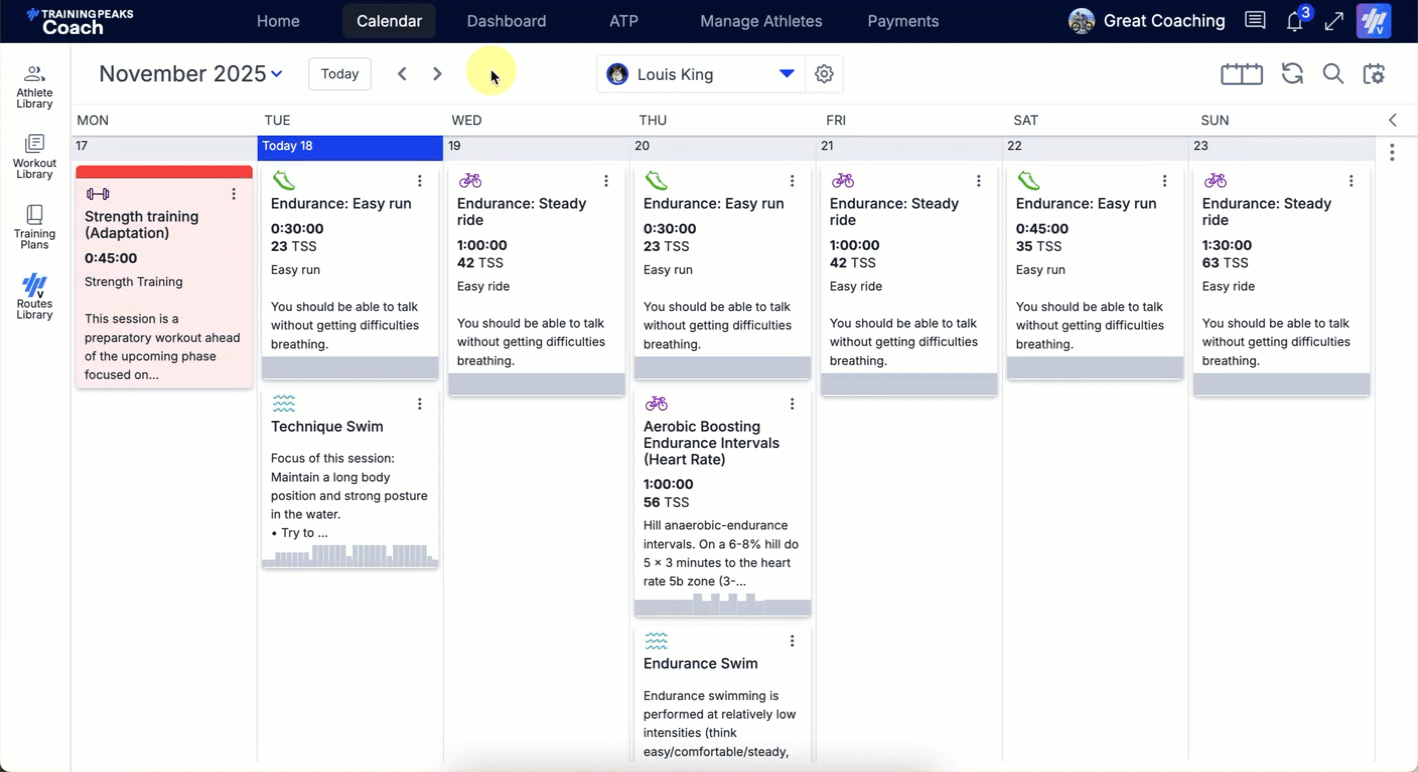Screen dimensions: 1418x772
Task: Go to next week using right arrow
Action: click(437, 74)
